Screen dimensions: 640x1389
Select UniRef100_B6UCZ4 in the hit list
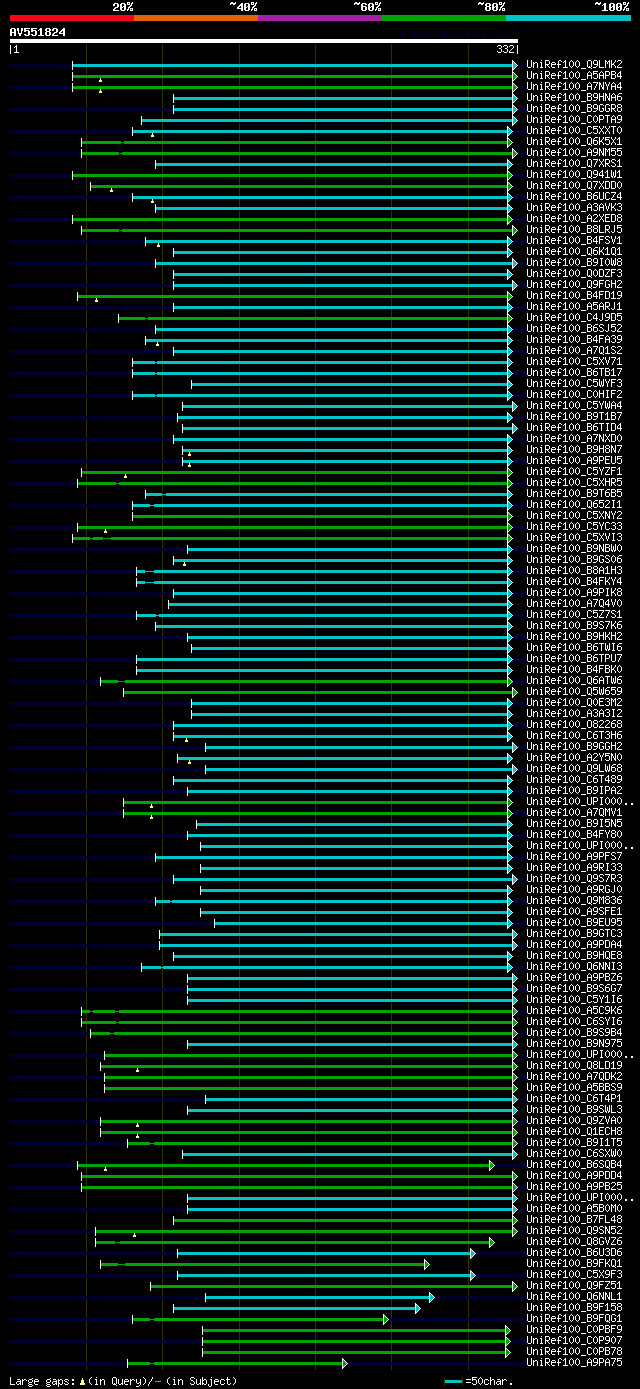pos(574,196)
